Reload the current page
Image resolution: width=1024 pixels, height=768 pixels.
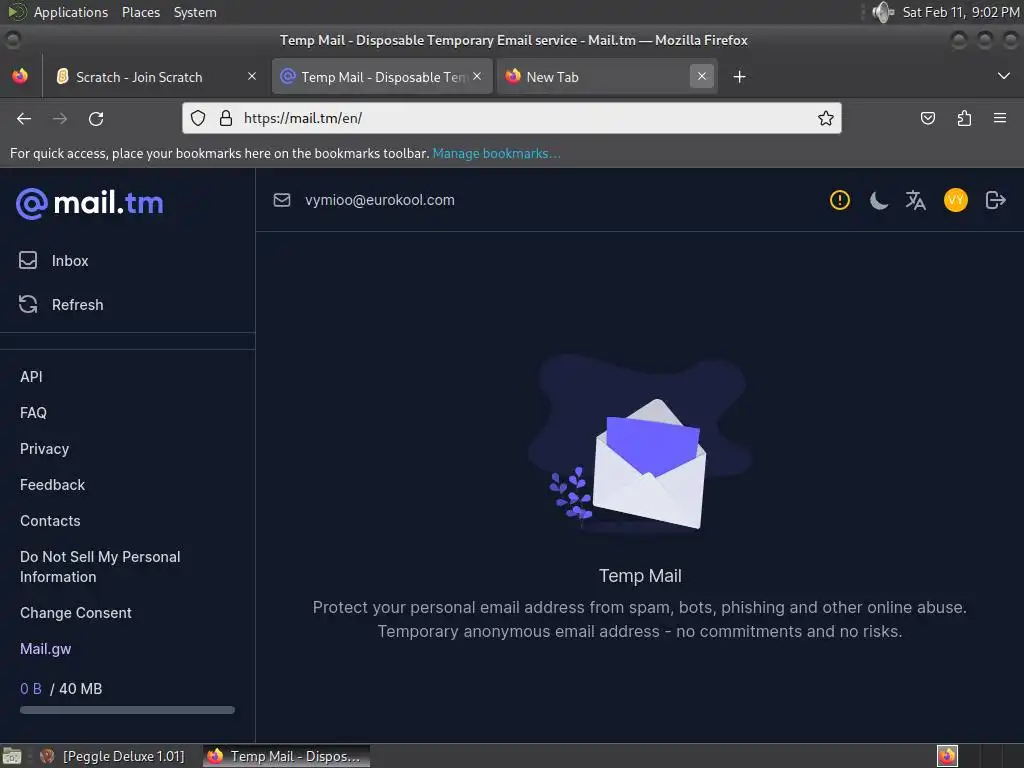click(96, 118)
